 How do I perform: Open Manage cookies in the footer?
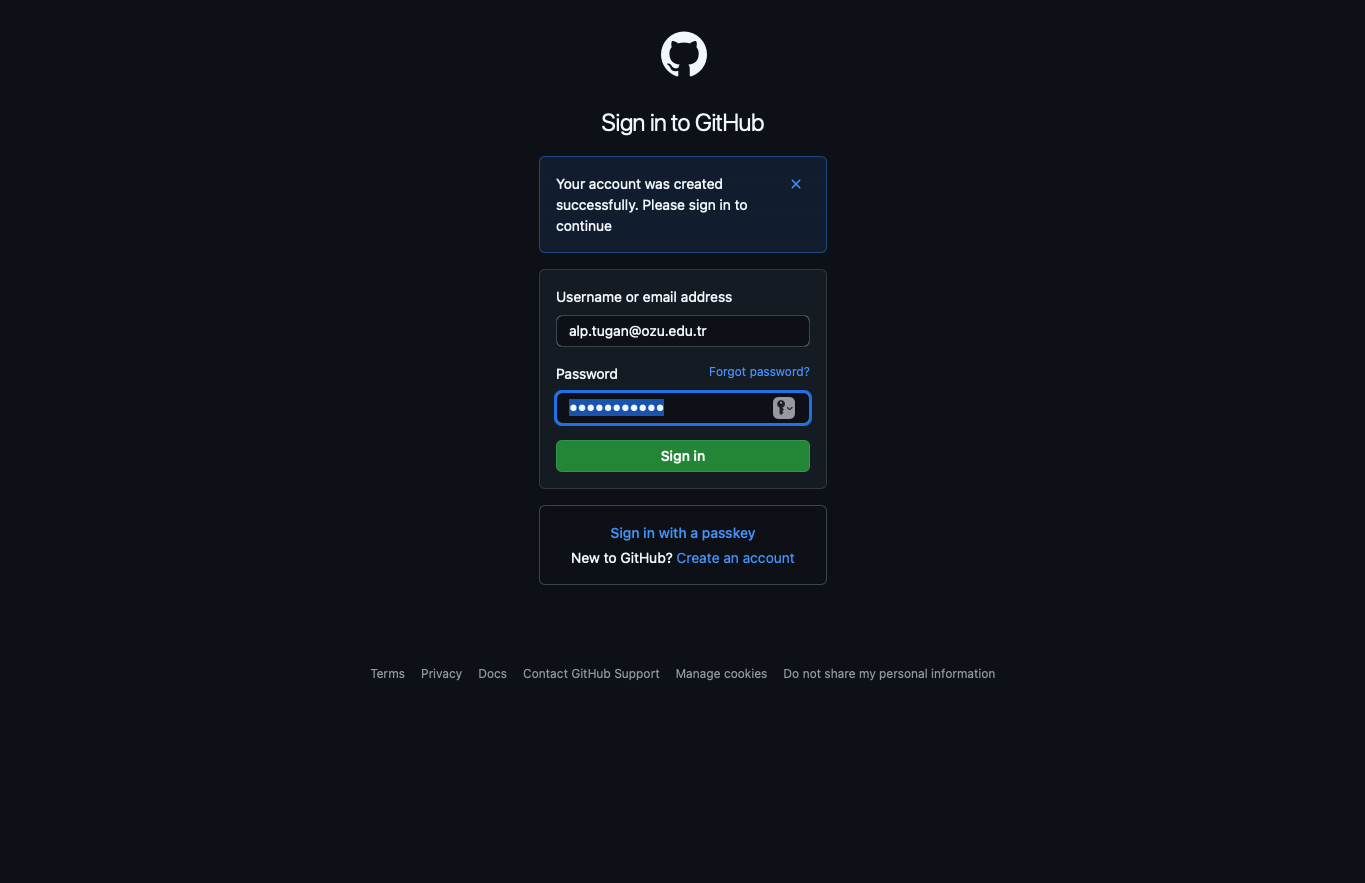(721, 674)
